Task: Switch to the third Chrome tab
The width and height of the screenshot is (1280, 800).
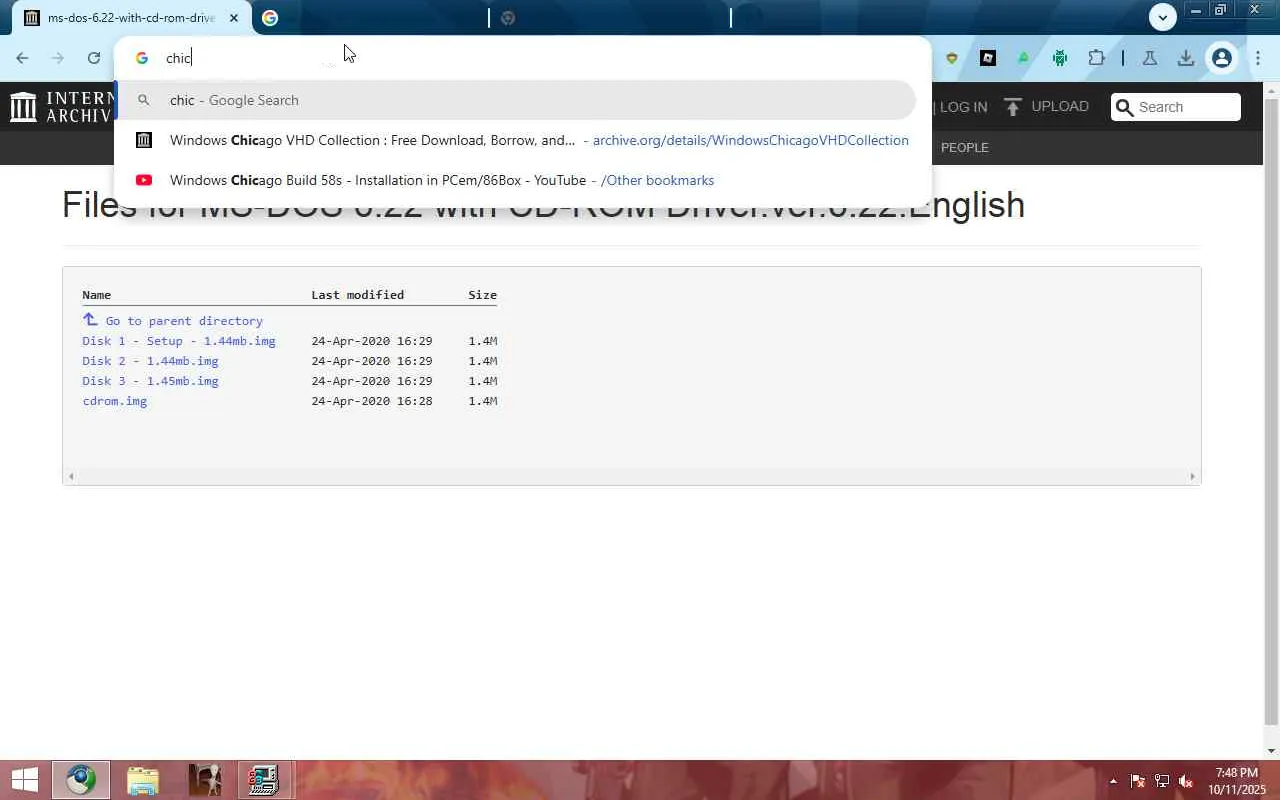Action: (x=610, y=18)
